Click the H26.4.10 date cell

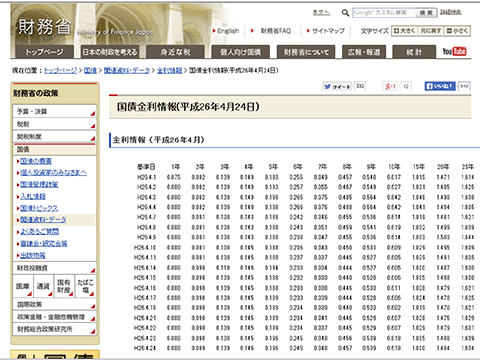(145, 248)
